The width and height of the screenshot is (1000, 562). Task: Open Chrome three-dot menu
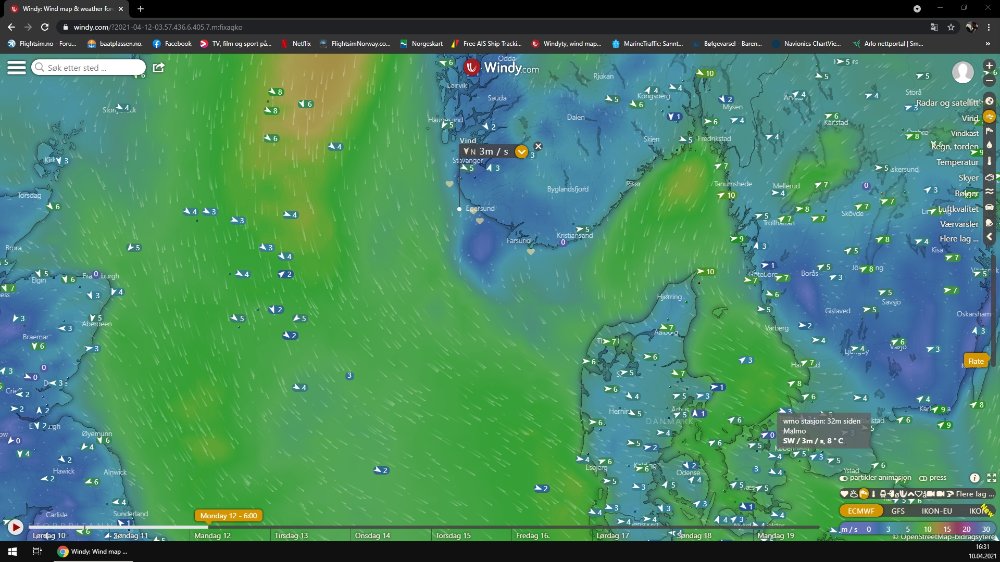989,27
